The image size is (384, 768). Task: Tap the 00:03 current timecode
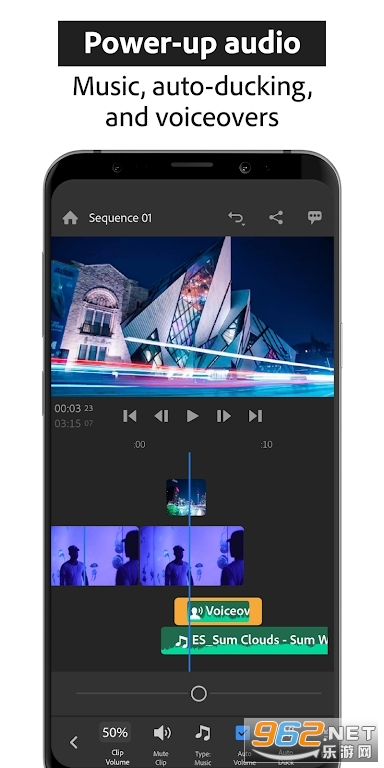pyautogui.click(x=73, y=408)
